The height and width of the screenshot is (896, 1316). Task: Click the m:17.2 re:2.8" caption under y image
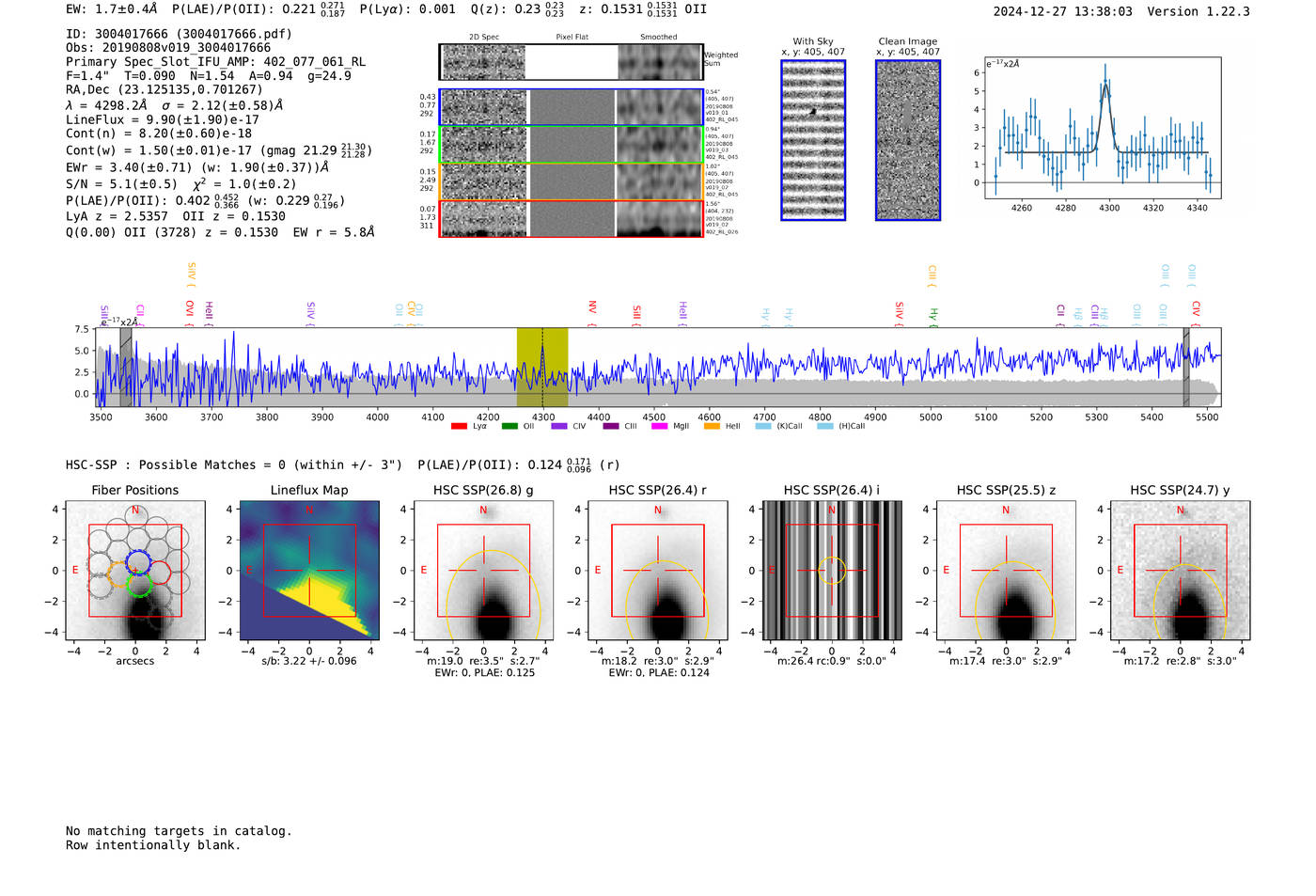[x=1181, y=661]
